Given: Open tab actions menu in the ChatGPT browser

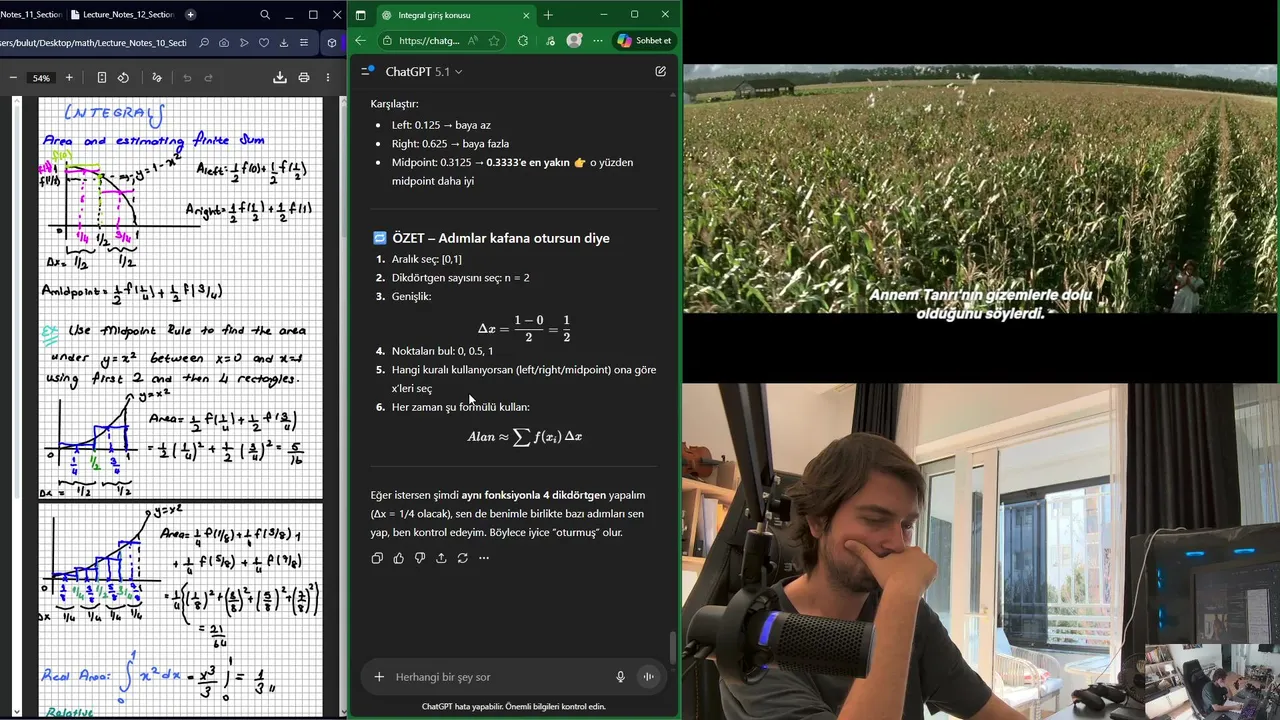Looking at the screenshot, I should [x=361, y=15].
